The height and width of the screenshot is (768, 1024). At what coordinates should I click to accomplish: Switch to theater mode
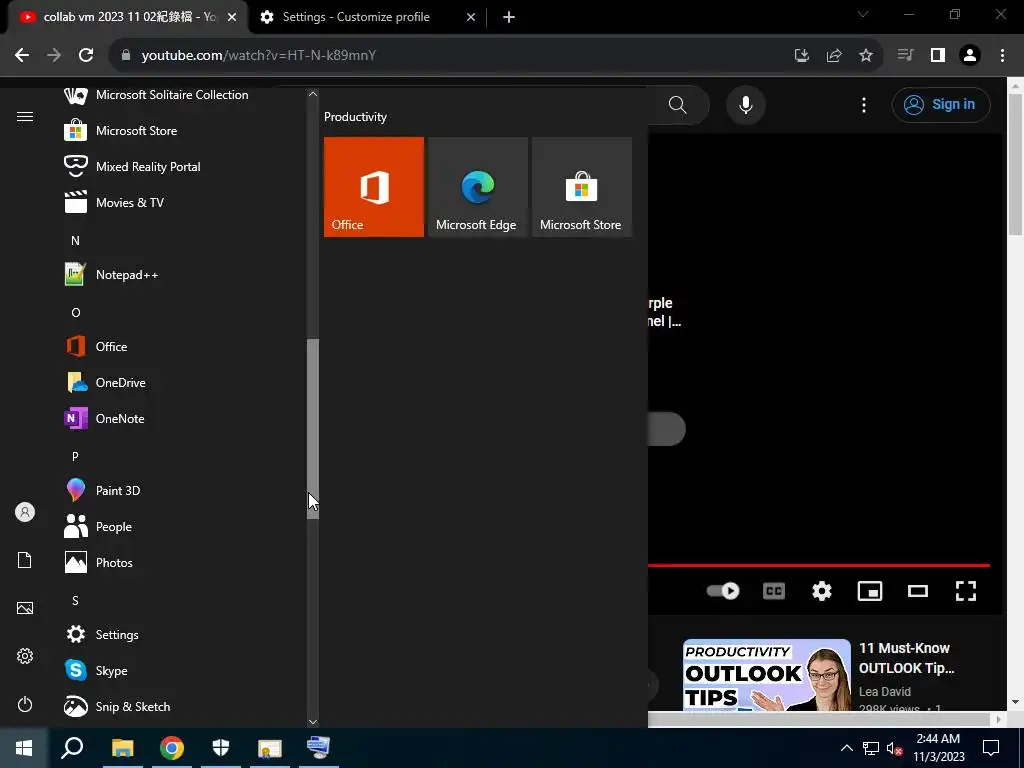(918, 591)
